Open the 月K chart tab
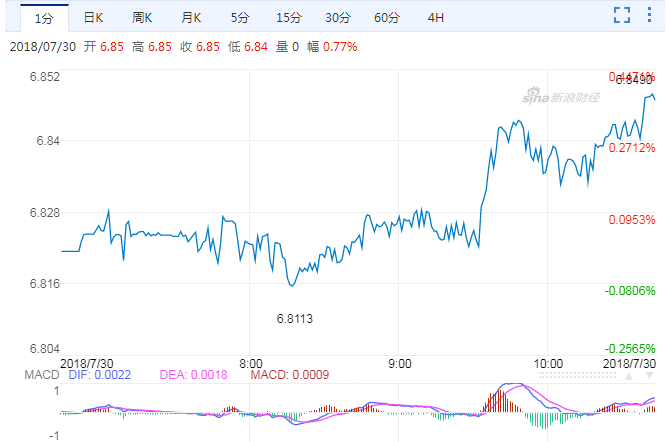The height and width of the screenshot is (442, 669). [x=191, y=17]
